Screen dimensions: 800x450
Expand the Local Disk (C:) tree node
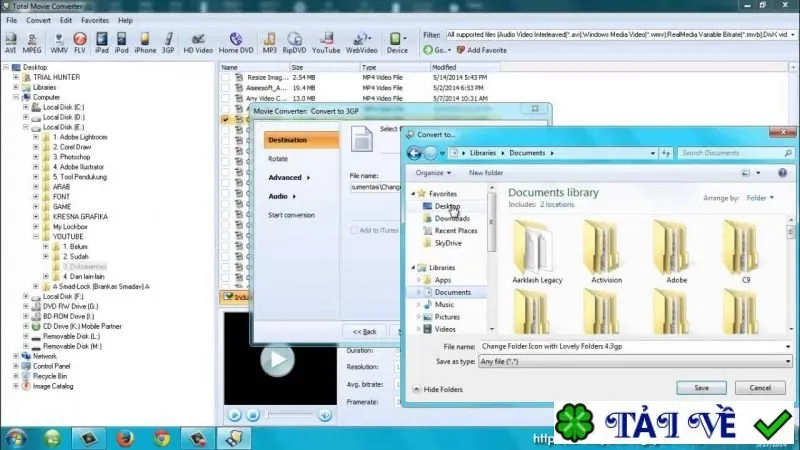[26, 107]
